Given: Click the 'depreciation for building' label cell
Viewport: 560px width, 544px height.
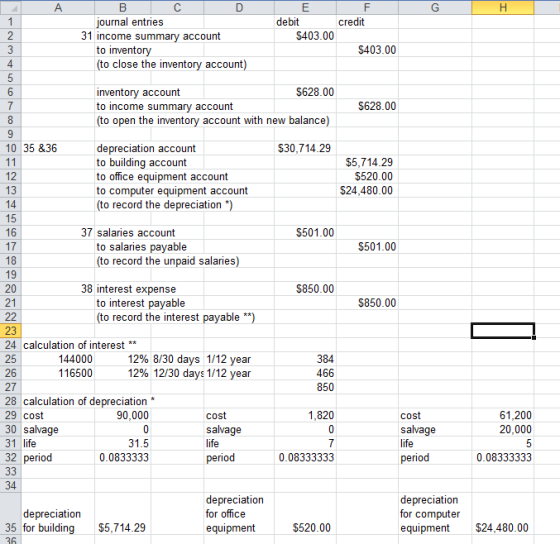Looking at the screenshot, I should pyautogui.click(x=58, y=514).
